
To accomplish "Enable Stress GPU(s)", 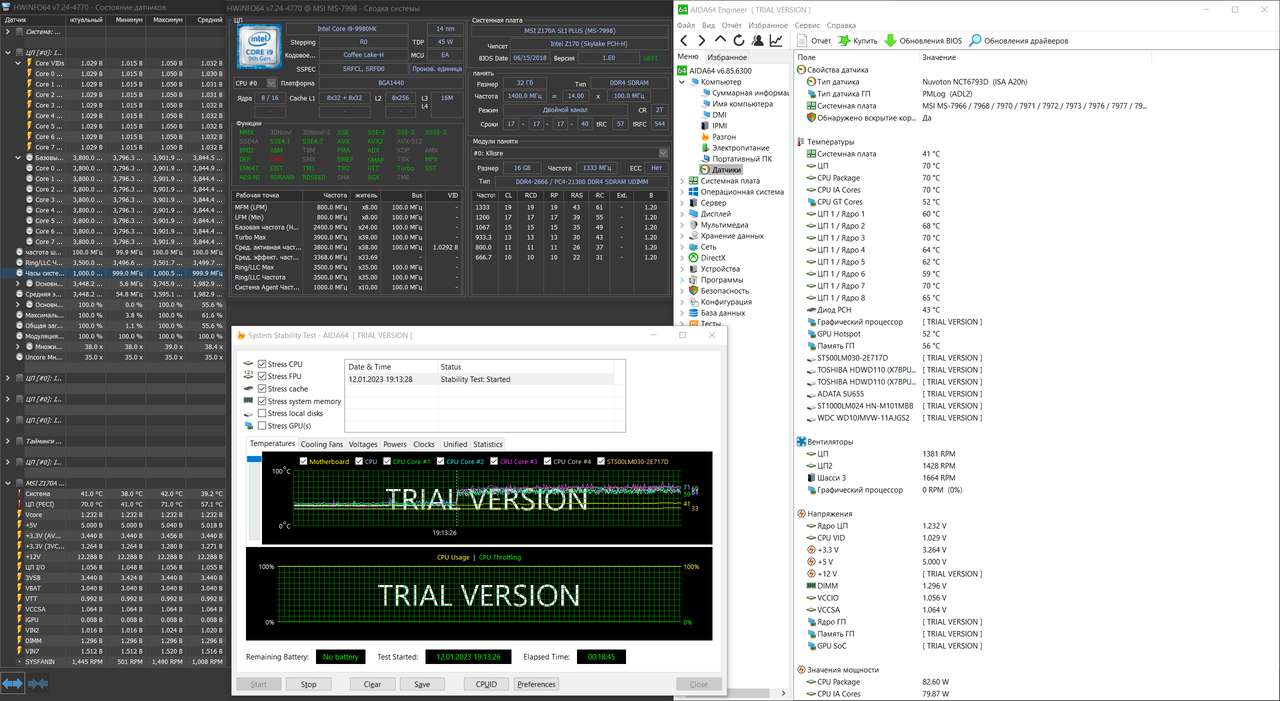I will (x=262, y=426).
